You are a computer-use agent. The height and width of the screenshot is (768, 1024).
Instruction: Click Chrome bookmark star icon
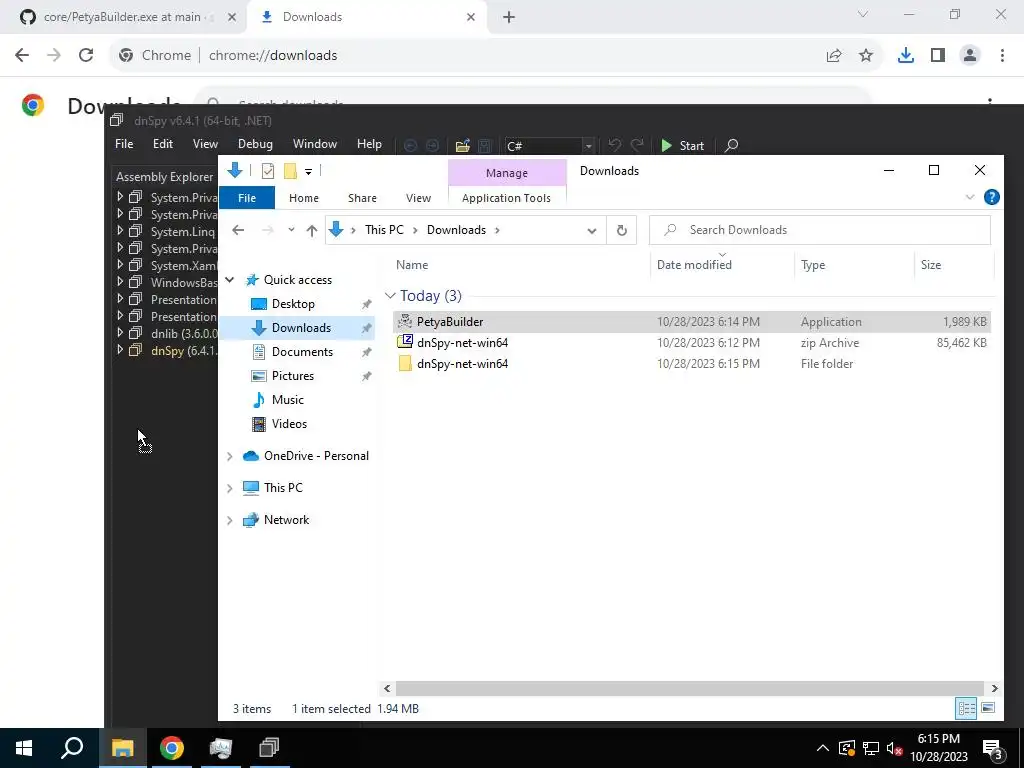866,56
